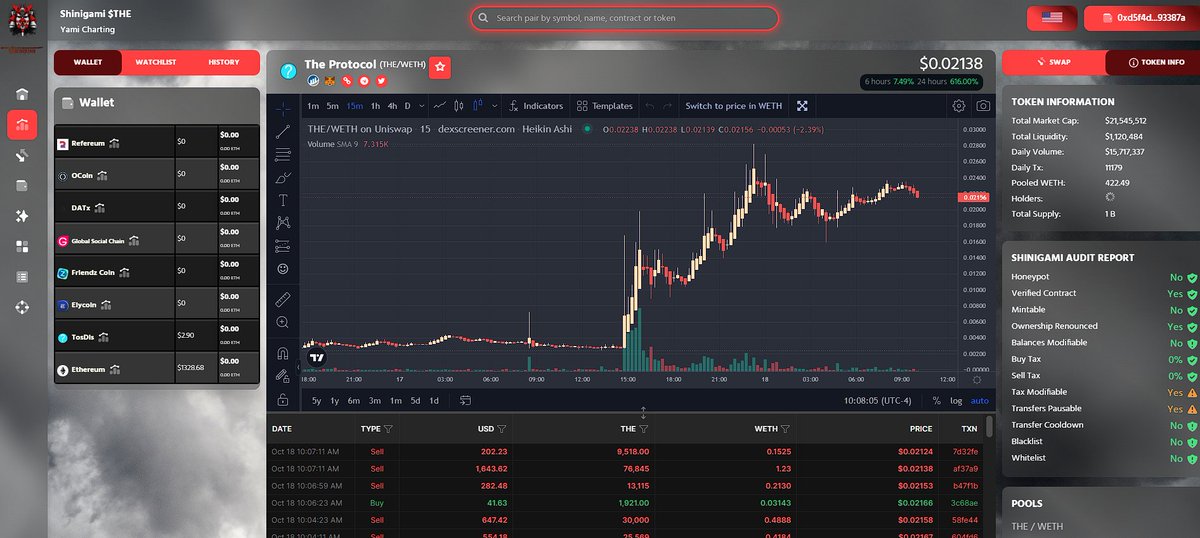Open the THE column filter
Screen dimensions: 1200x538
point(643,429)
